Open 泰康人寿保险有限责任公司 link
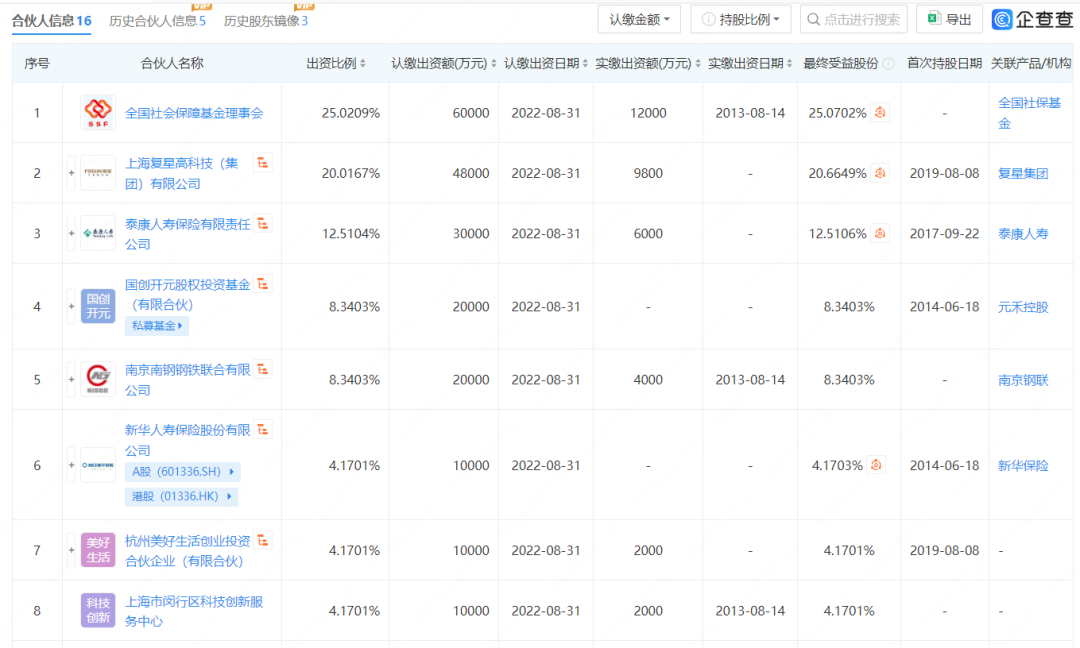Screen dimensions: 1080x648 (x=187, y=233)
